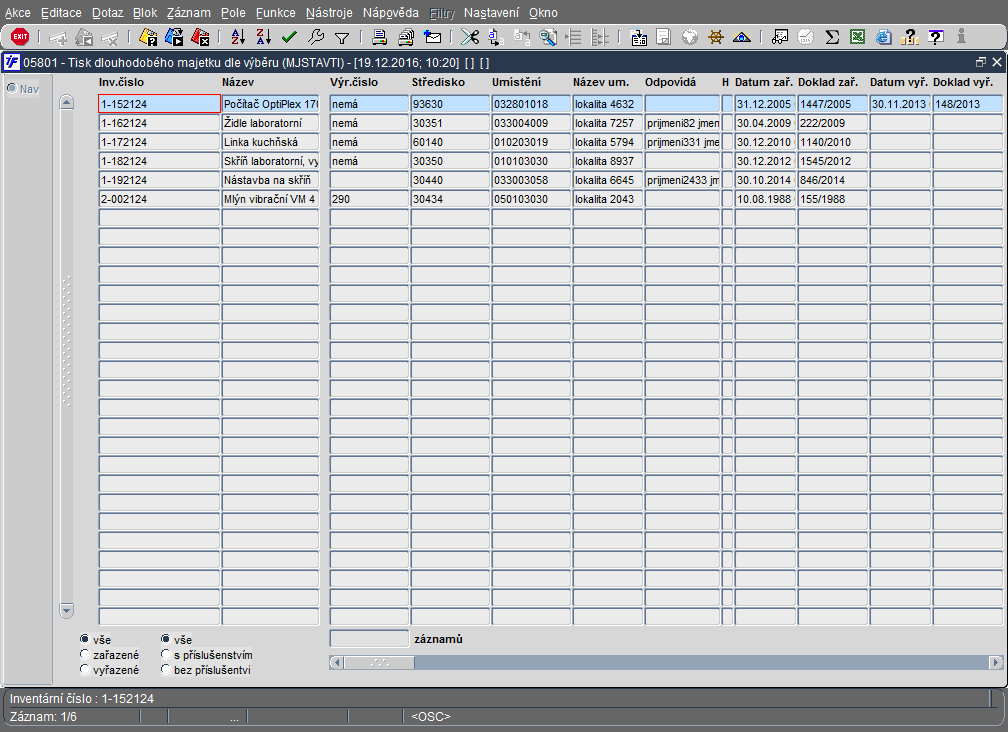Viewport: 1008px width, 732px height.
Task: Click the horizontal scrollbar thumb
Action: point(379,662)
